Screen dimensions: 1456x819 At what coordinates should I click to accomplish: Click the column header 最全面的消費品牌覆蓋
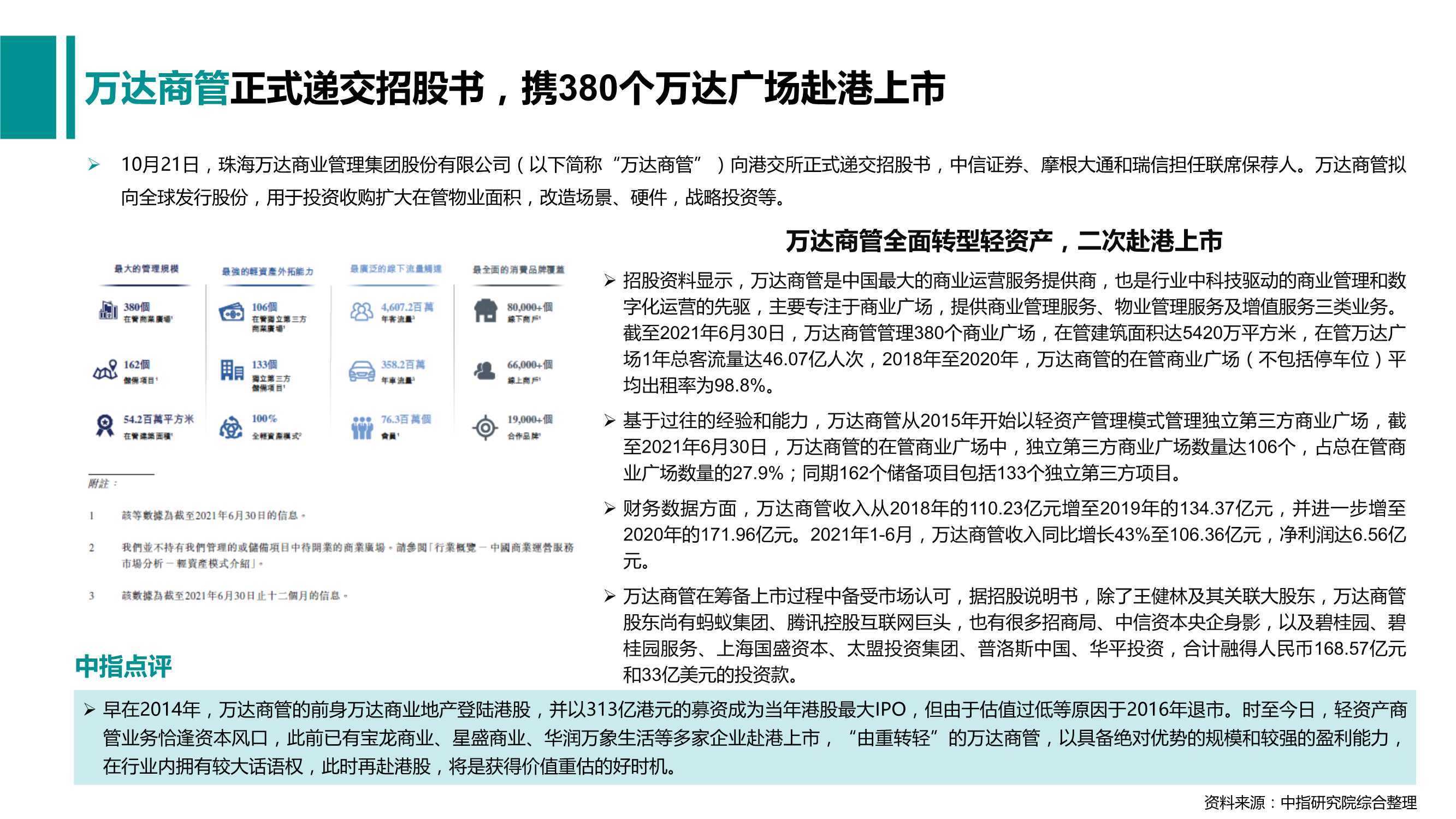519,270
